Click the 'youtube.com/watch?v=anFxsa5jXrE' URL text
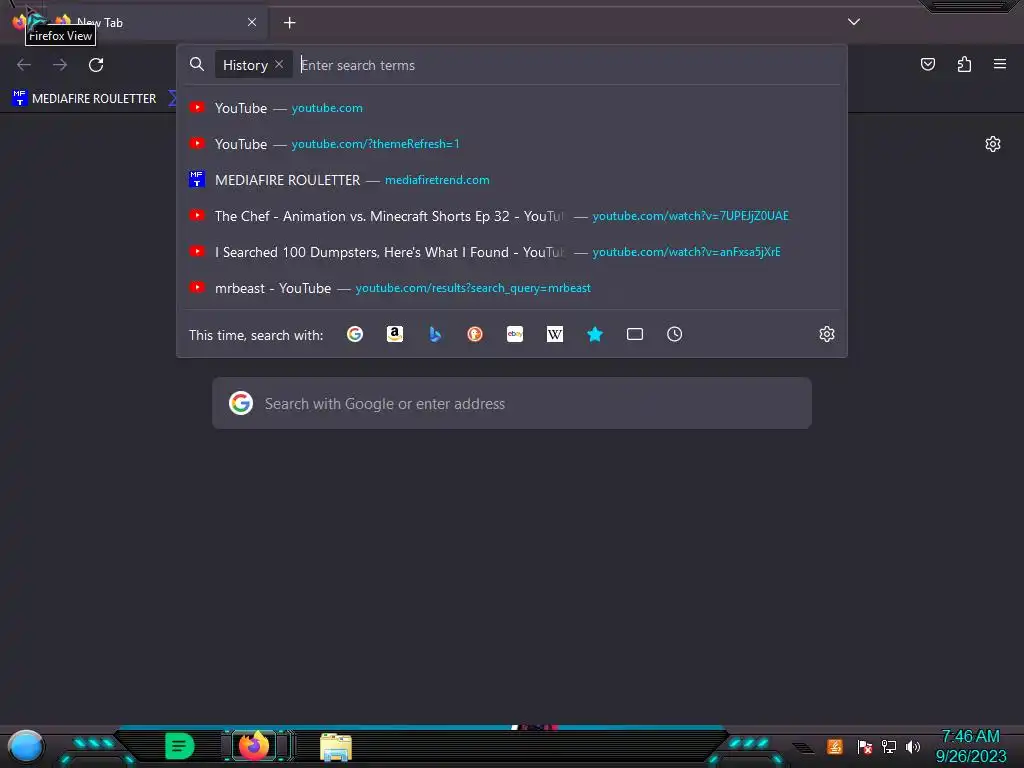 [686, 251]
